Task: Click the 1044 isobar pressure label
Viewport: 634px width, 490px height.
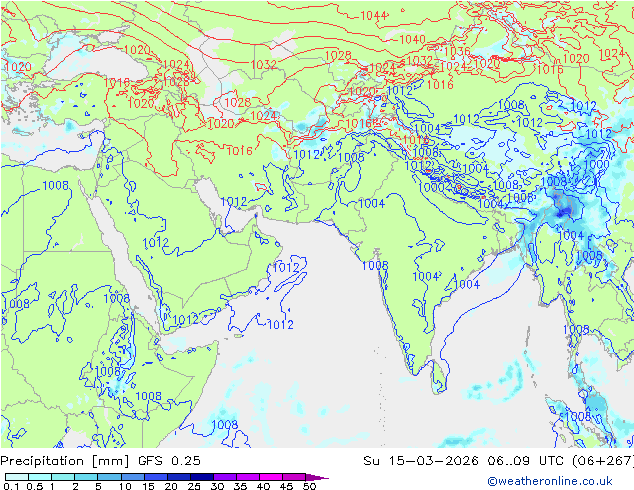Action: [x=373, y=16]
